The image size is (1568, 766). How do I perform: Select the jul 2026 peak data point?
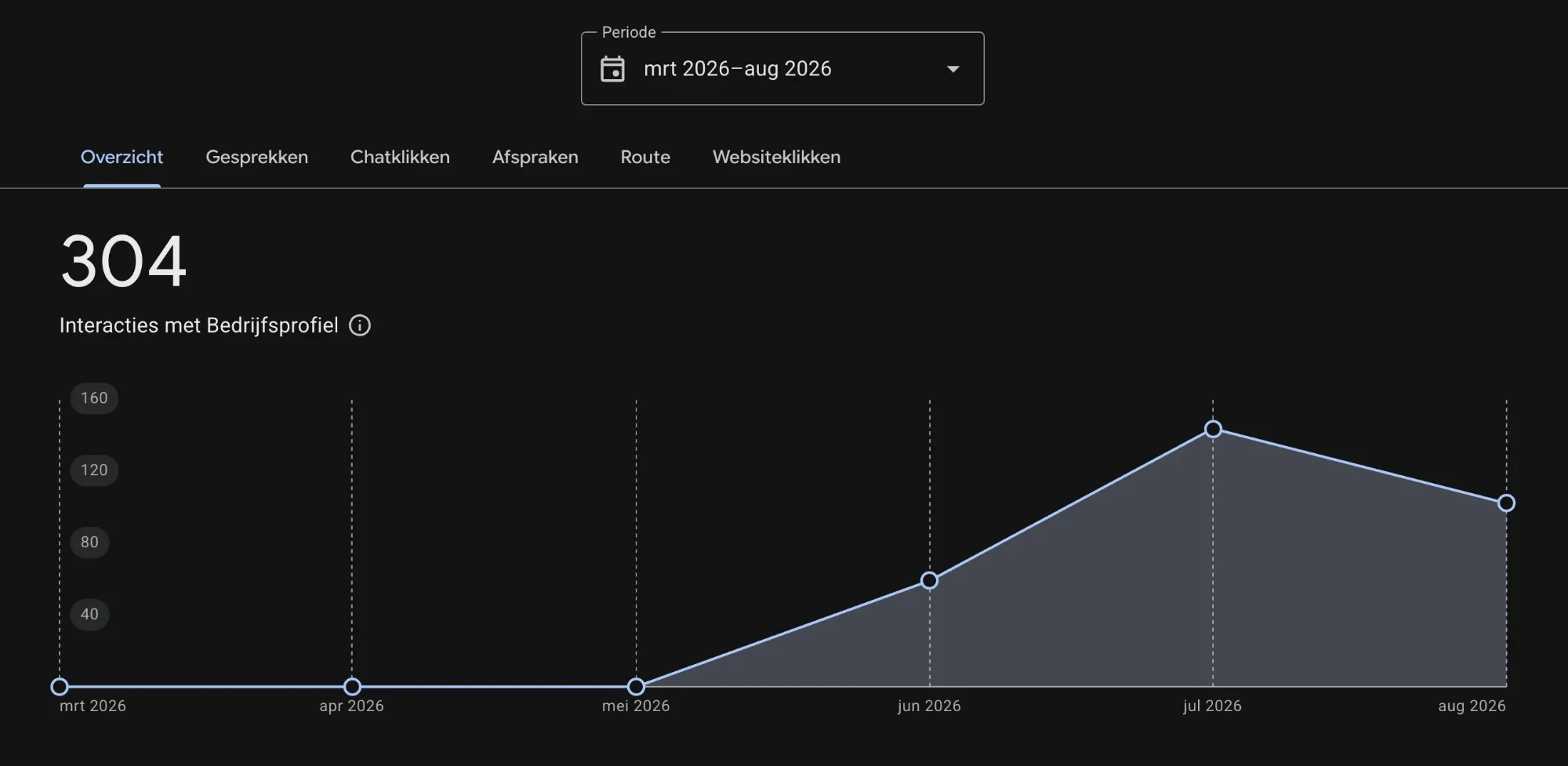1213,429
